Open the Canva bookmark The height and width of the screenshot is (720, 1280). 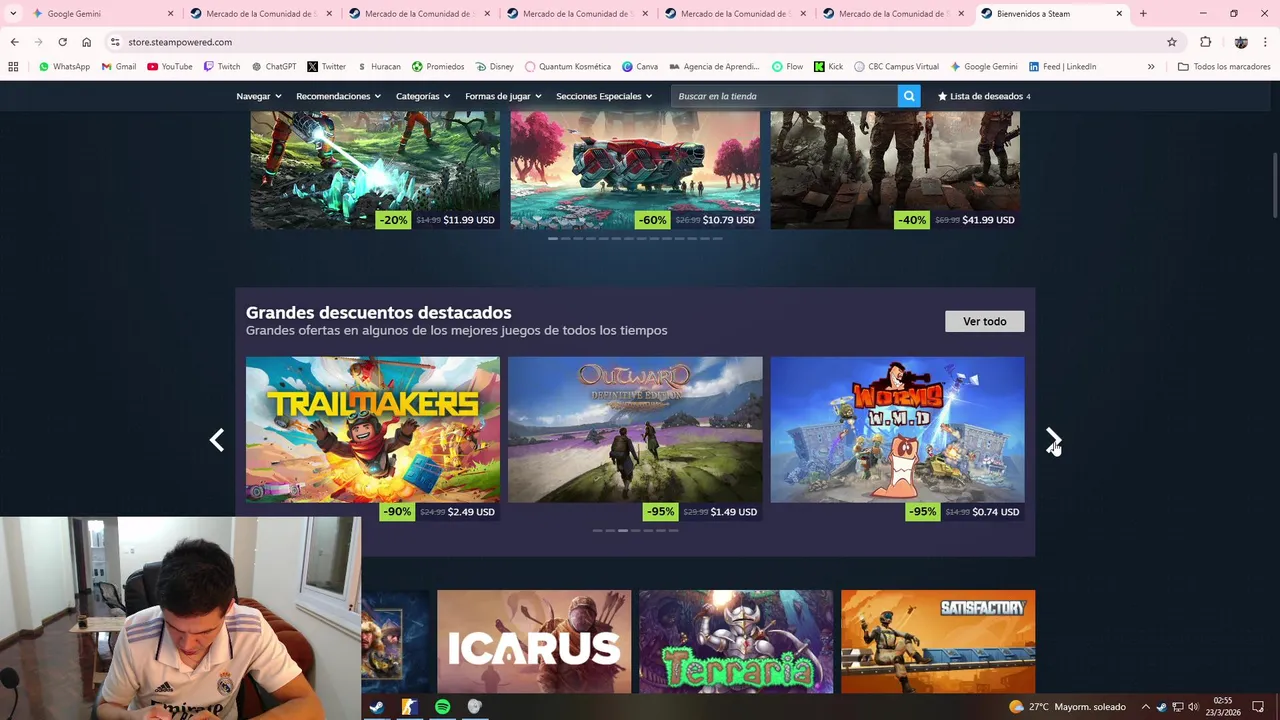click(x=639, y=67)
